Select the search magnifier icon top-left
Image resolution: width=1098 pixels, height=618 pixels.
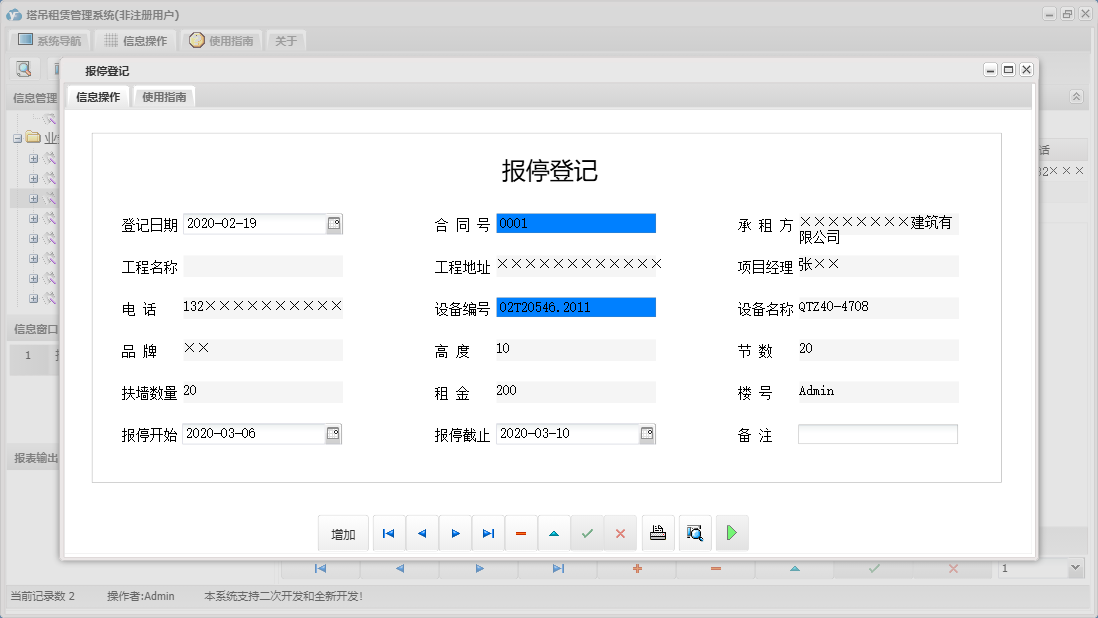[23, 68]
